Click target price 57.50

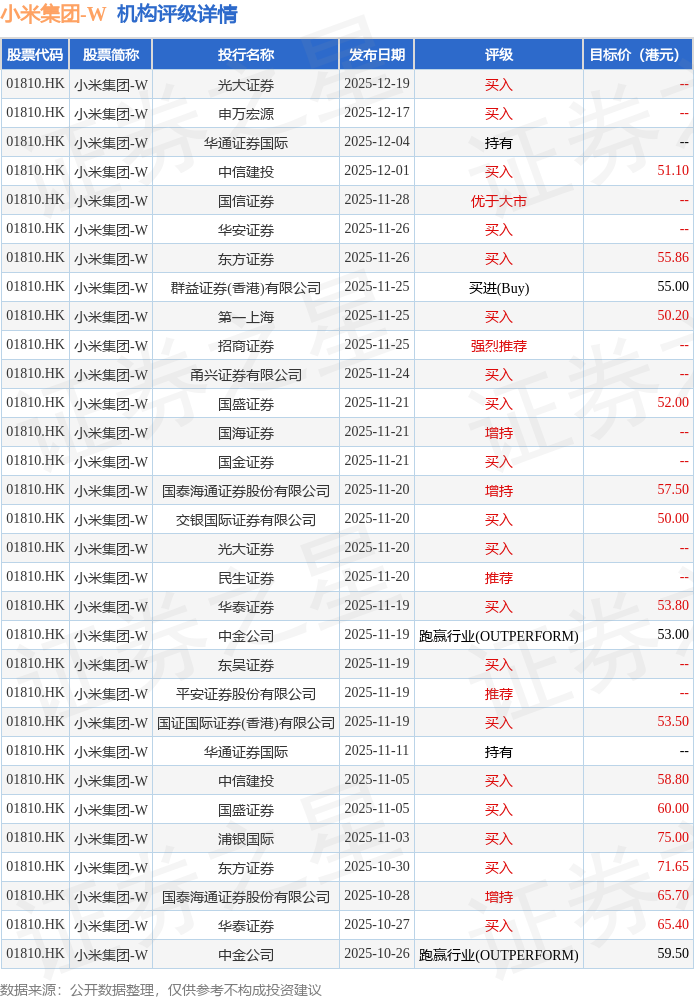673,490
